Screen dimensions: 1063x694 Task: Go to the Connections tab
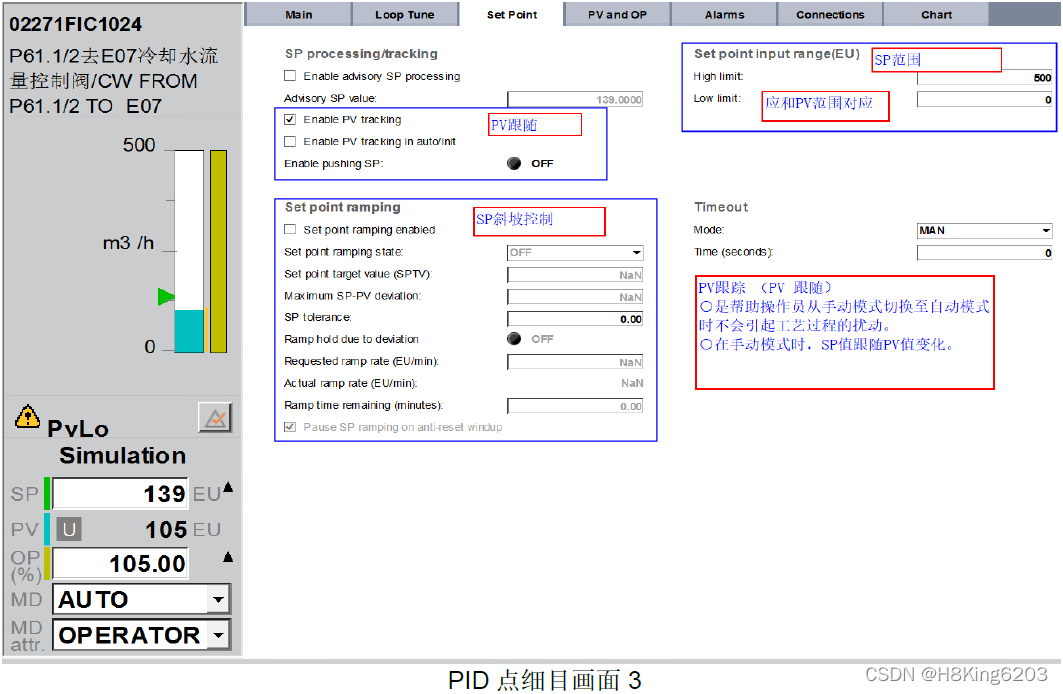[x=830, y=14]
